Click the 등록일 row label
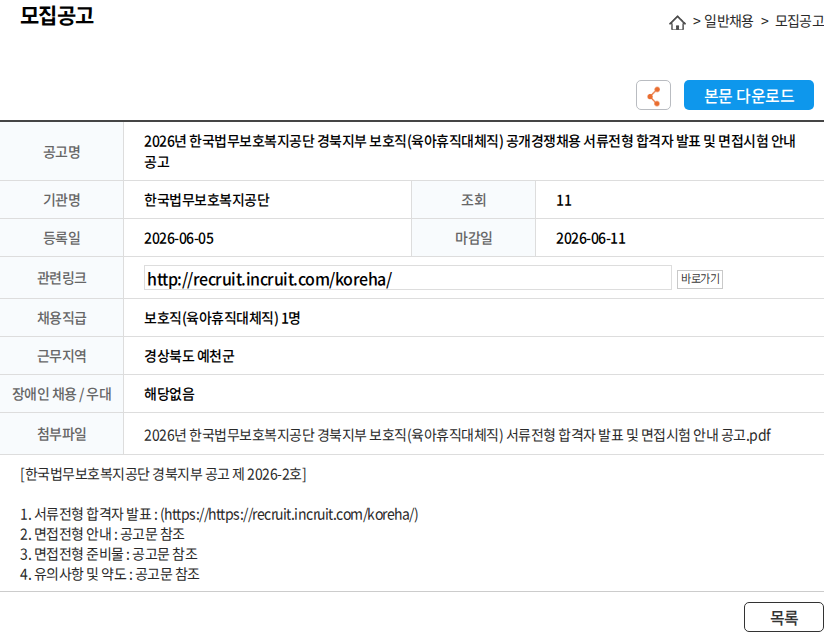 (x=61, y=239)
